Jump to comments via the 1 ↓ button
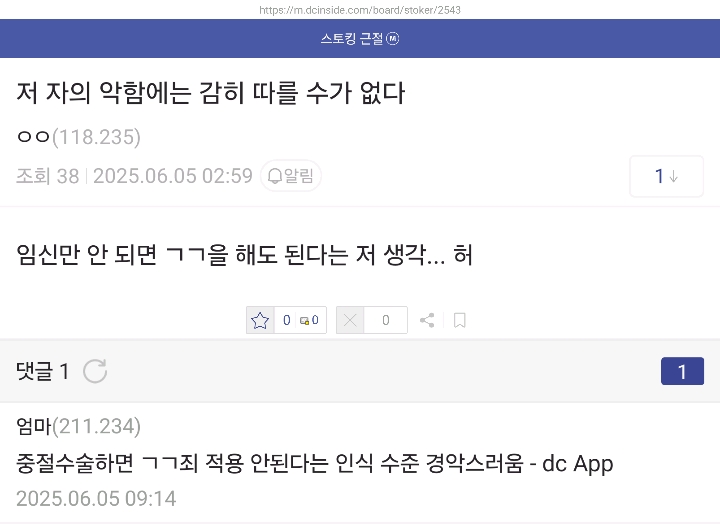The height and width of the screenshot is (524, 720). click(x=666, y=176)
